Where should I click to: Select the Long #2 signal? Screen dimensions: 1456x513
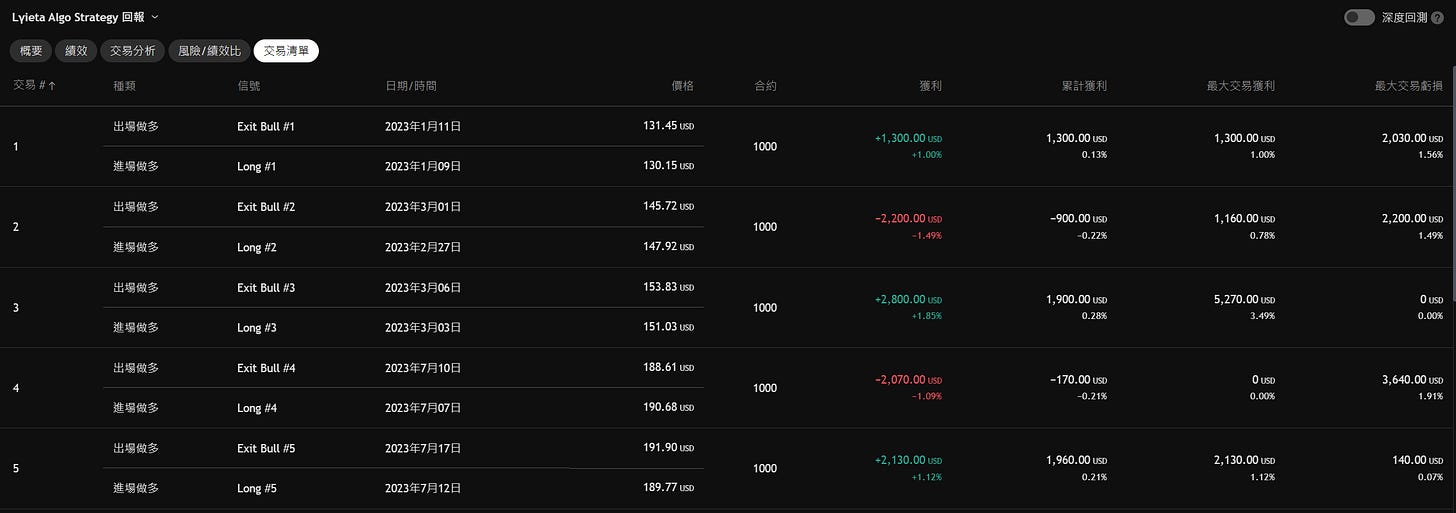[x=257, y=247]
